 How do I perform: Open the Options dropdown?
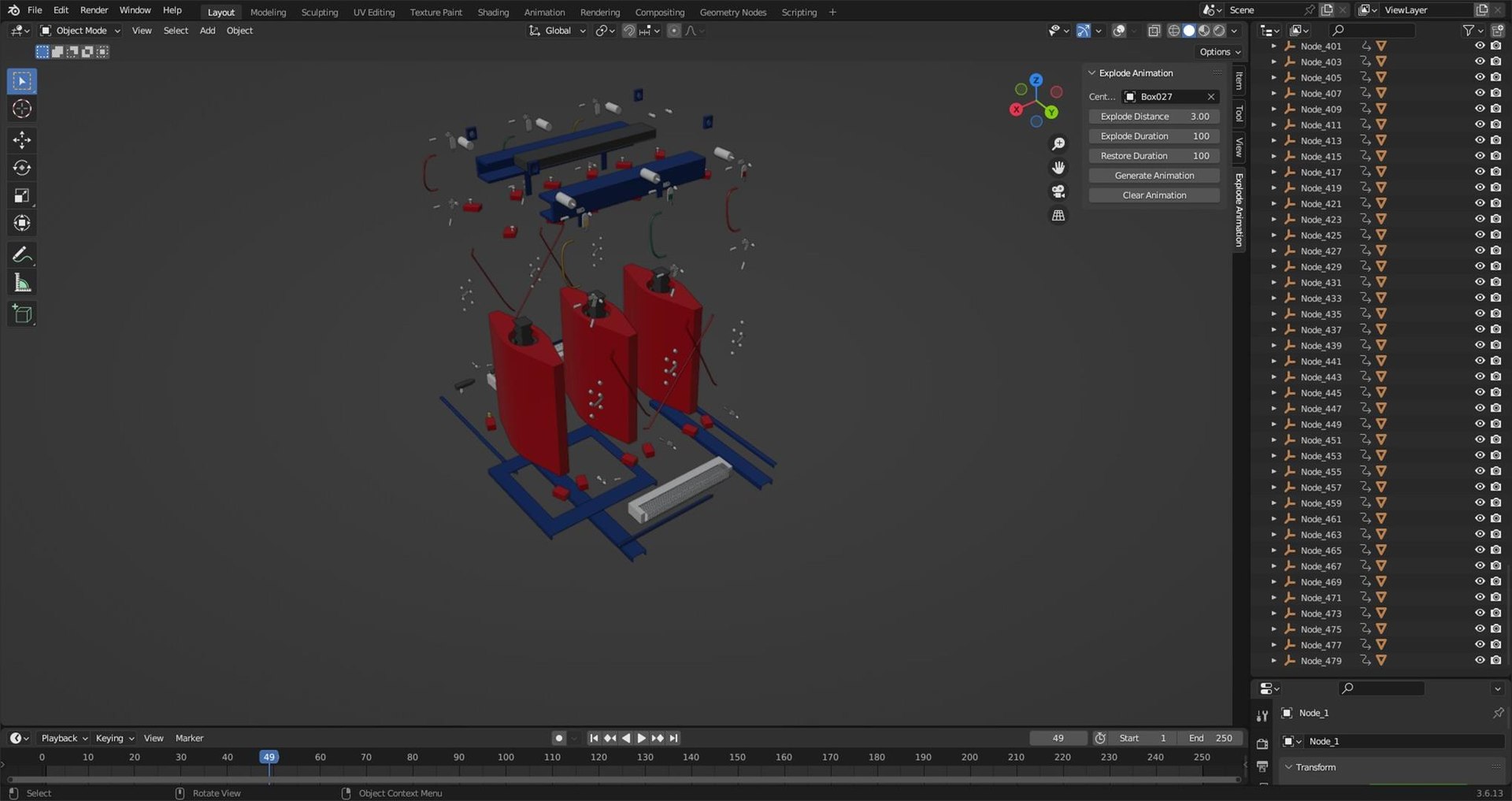point(1219,52)
